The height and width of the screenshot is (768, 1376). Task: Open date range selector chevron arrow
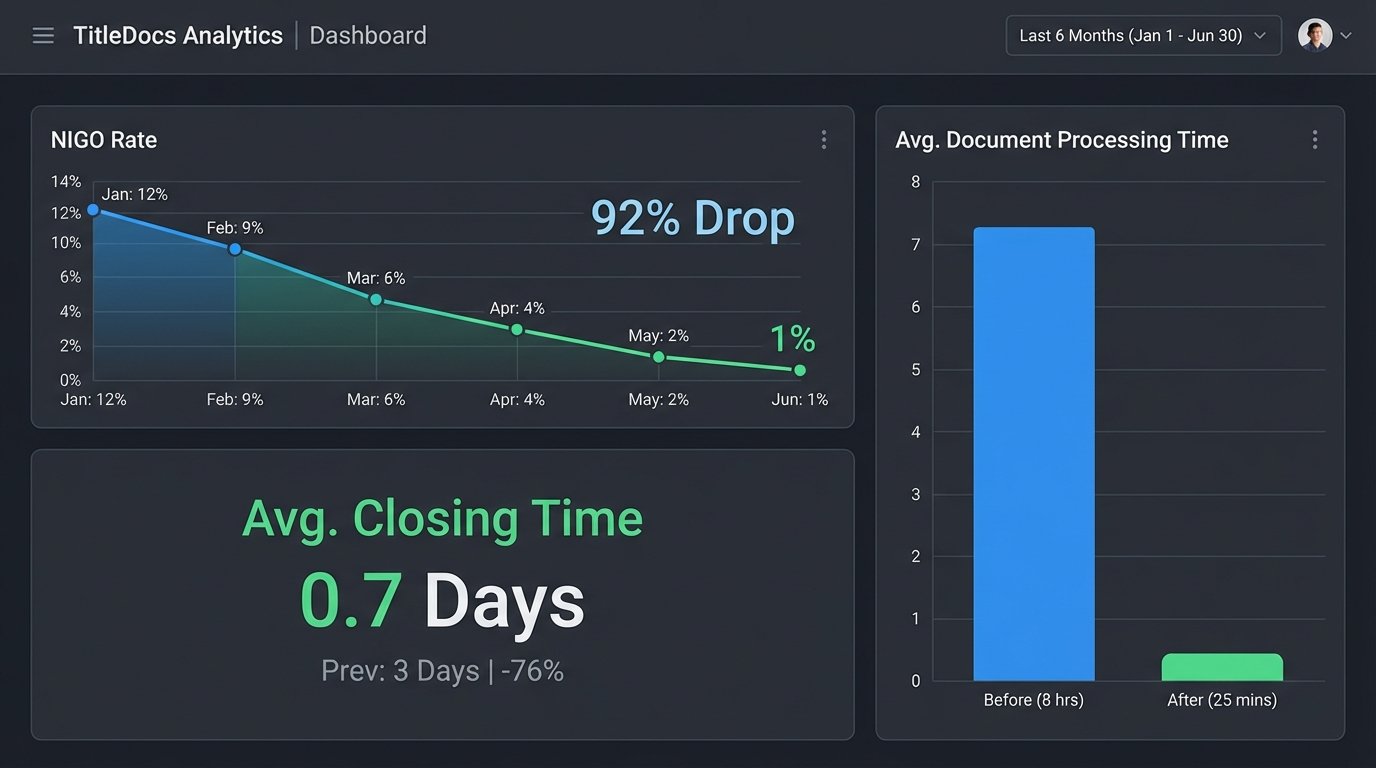(x=1261, y=35)
